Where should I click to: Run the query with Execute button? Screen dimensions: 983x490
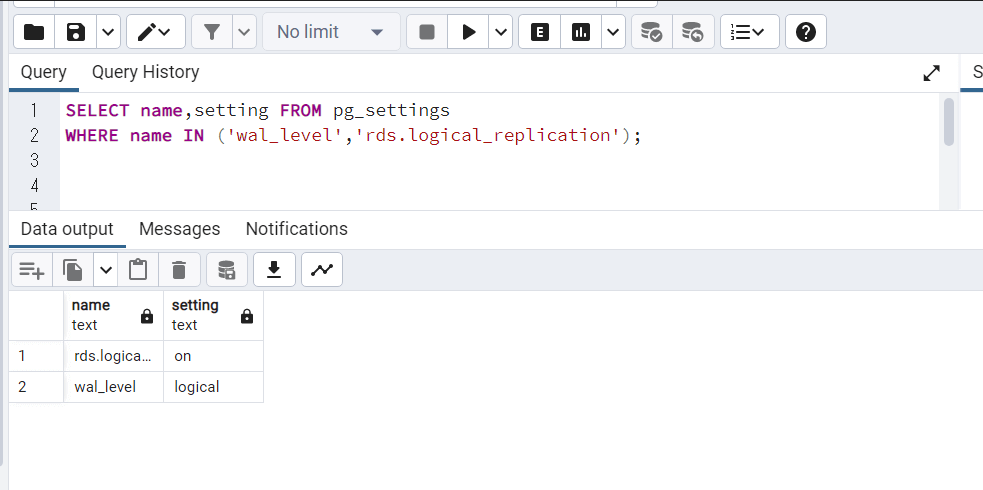point(468,32)
